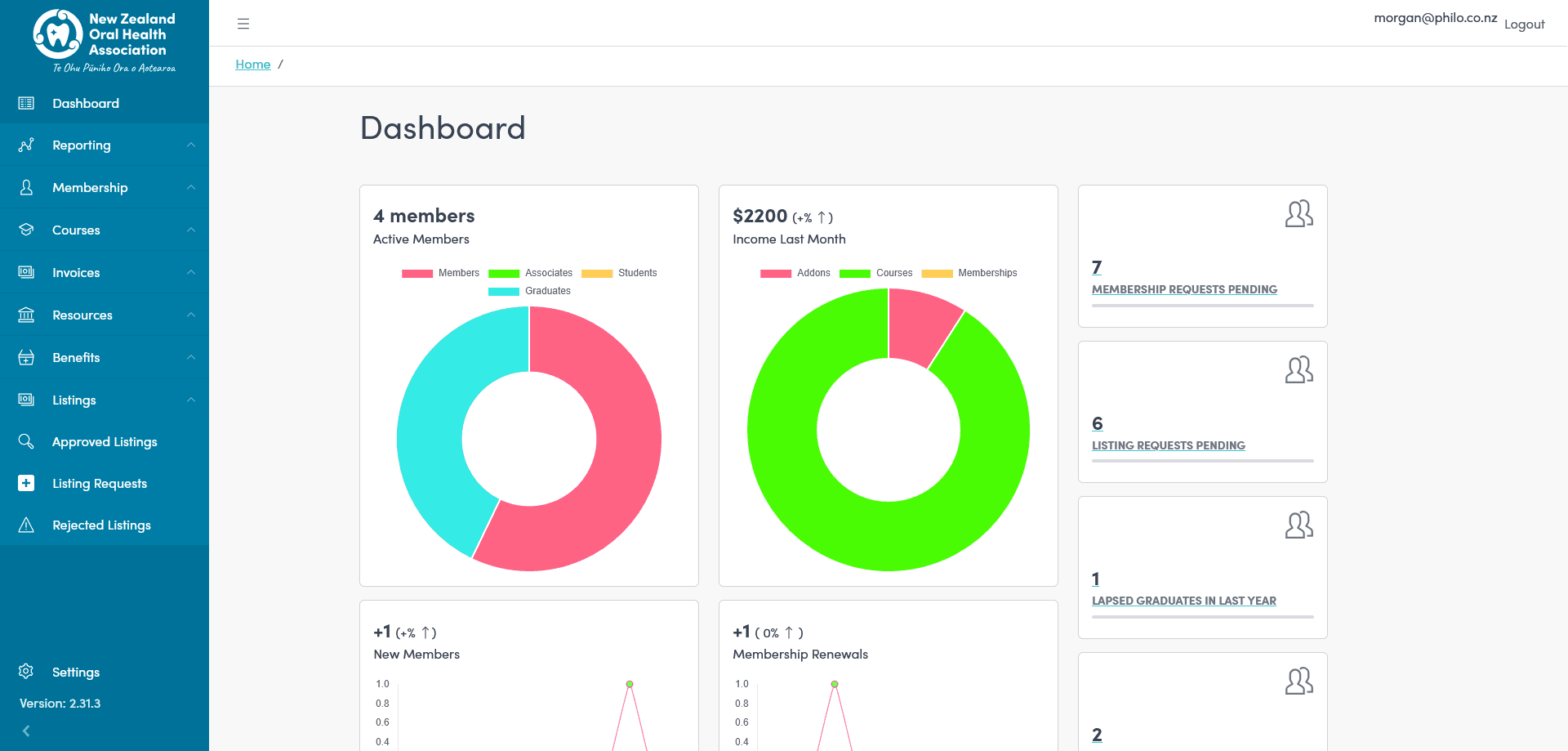Click the Home breadcrumb link
Image resolution: width=1568 pixels, height=751 pixels.
pos(253,64)
